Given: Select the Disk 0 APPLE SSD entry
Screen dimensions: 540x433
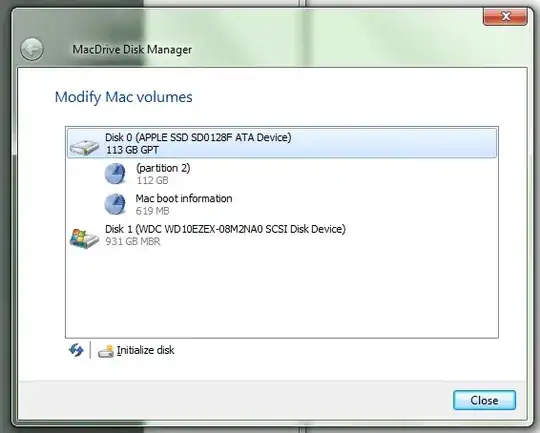Looking at the screenshot, I should pos(282,143).
